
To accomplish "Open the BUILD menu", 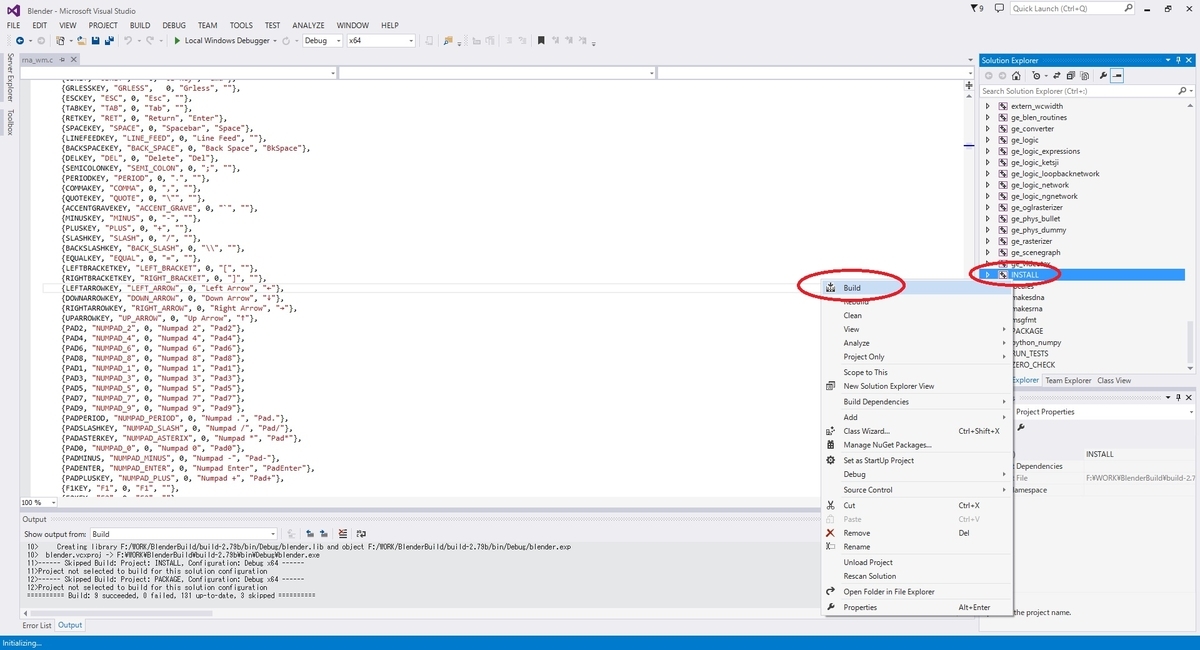I will (140, 25).
